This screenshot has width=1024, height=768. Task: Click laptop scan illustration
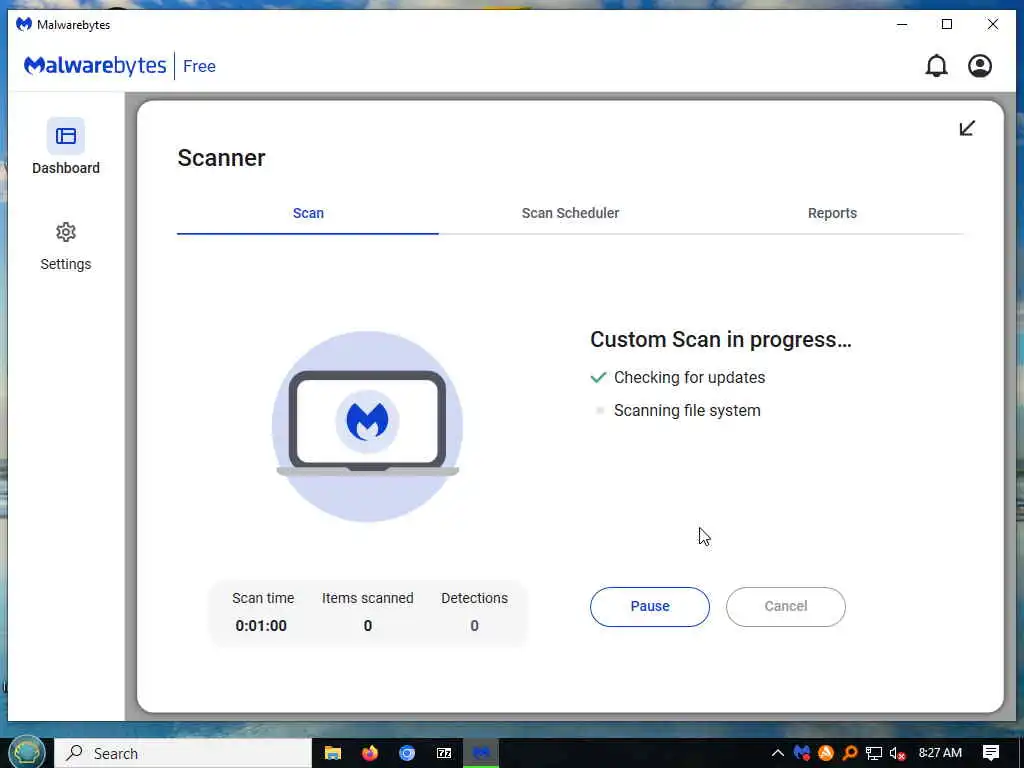[367, 426]
